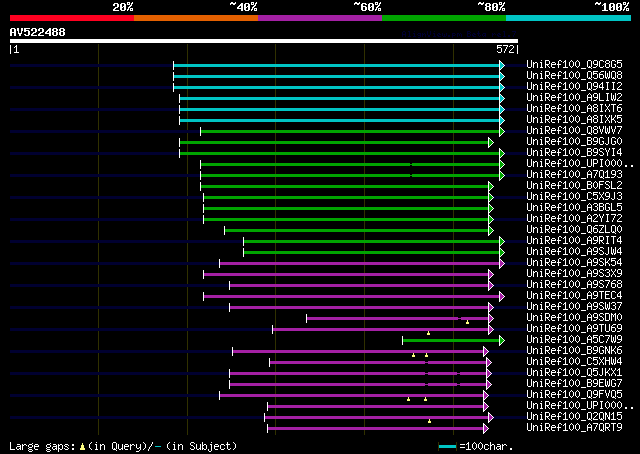Open hit UniRef100_A9LIW2
Viewport: 640px width, 454px height.
tap(574, 97)
